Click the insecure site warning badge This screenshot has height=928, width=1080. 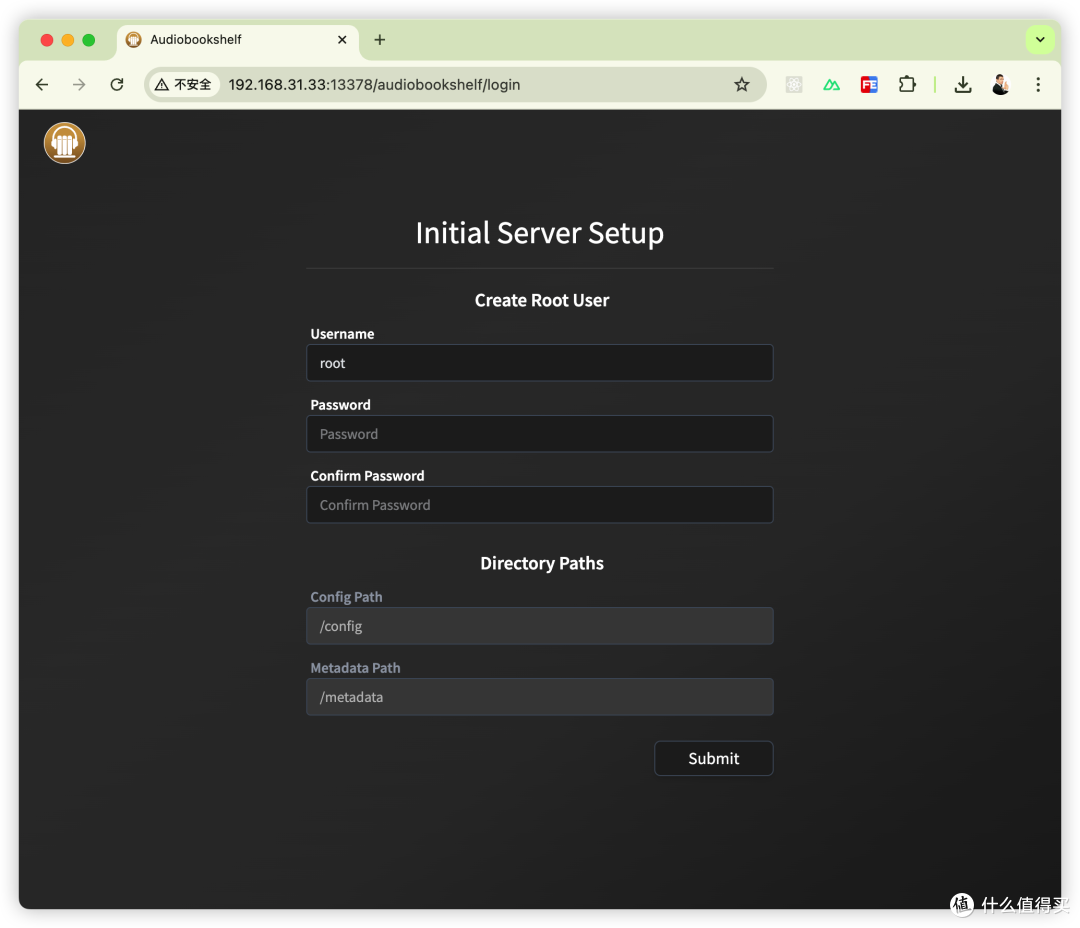184,85
